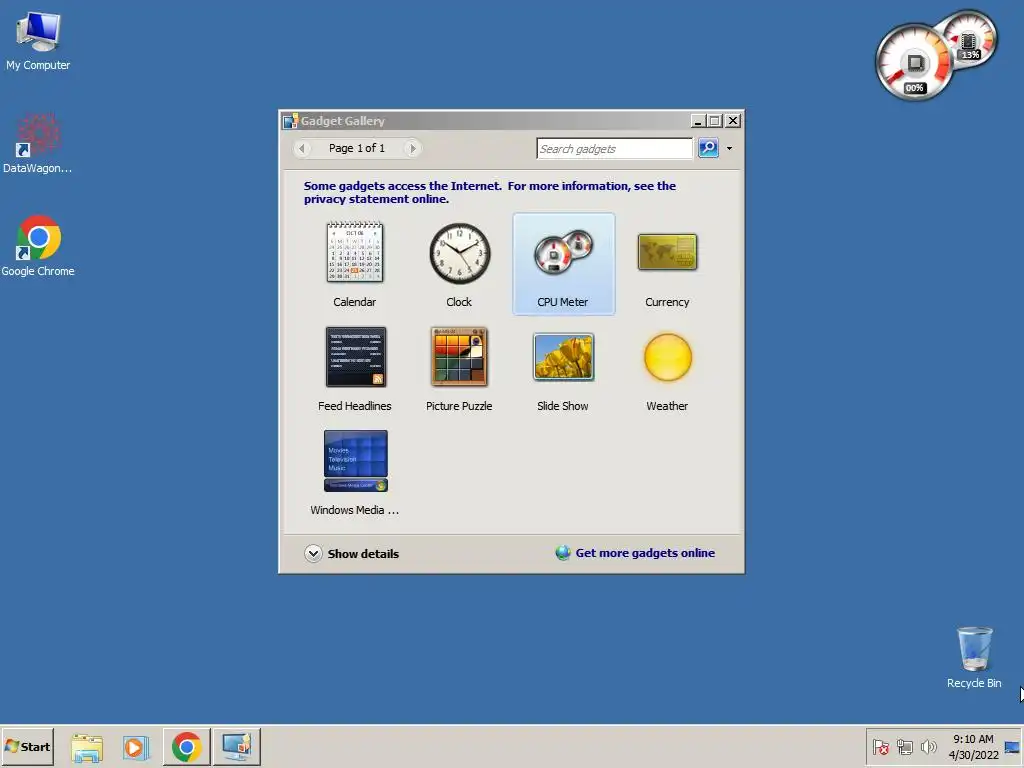Click the taskbar clock showing 9:10 AM
The height and width of the screenshot is (768, 1024).
point(973,746)
